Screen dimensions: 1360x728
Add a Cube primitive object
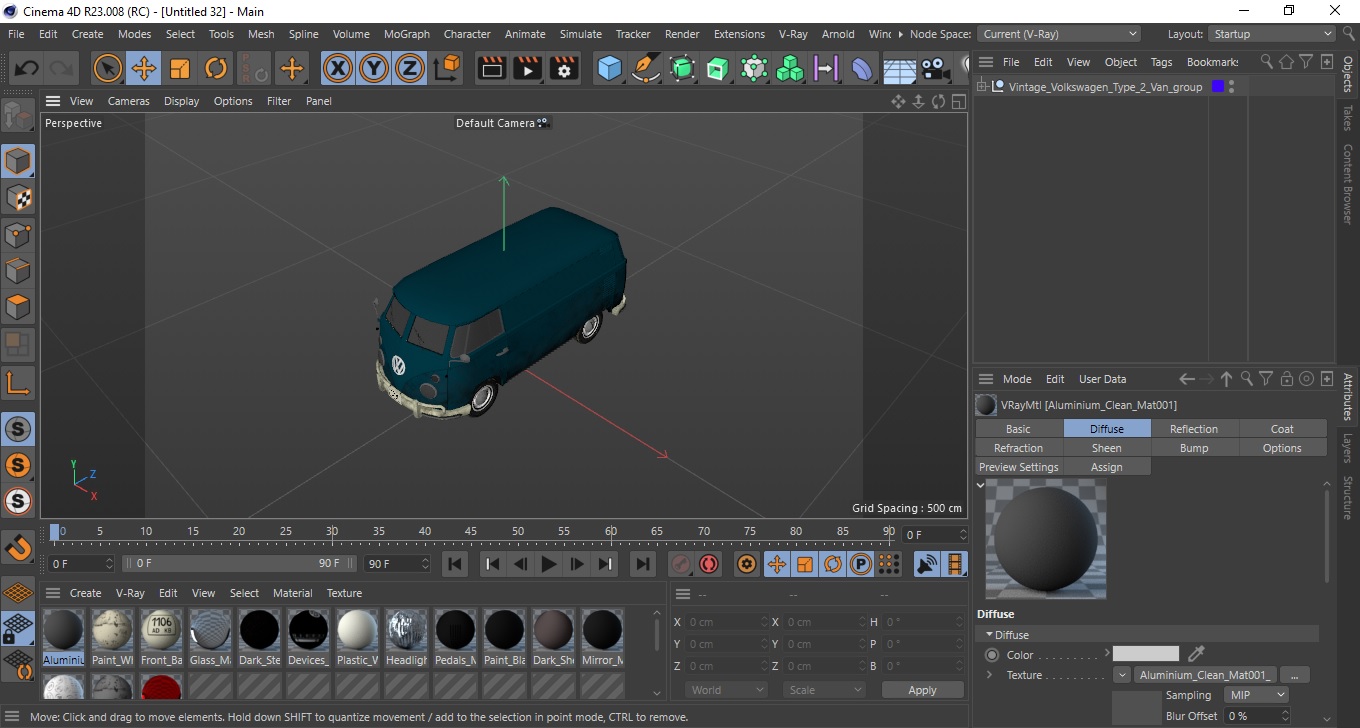click(x=610, y=69)
